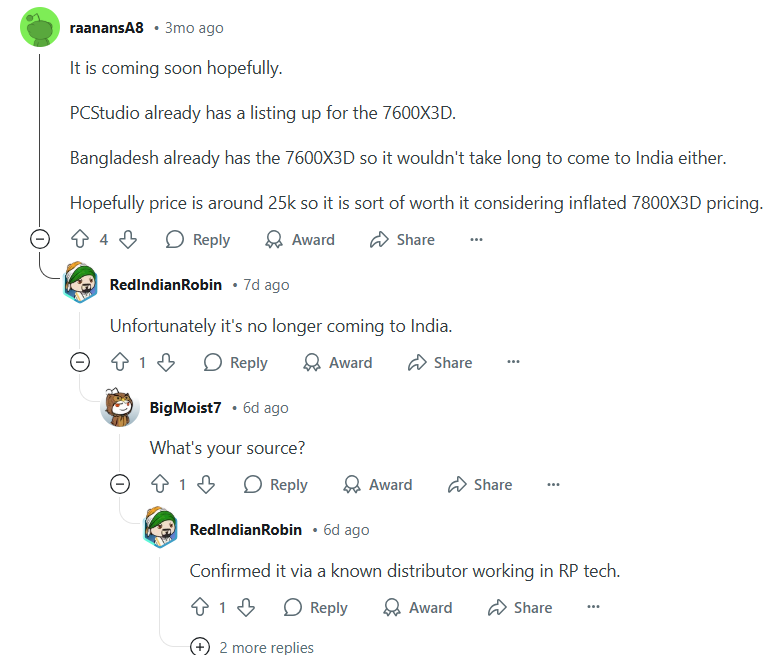Upvote raanansA8's comment
776x655 pixels.
point(80,239)
